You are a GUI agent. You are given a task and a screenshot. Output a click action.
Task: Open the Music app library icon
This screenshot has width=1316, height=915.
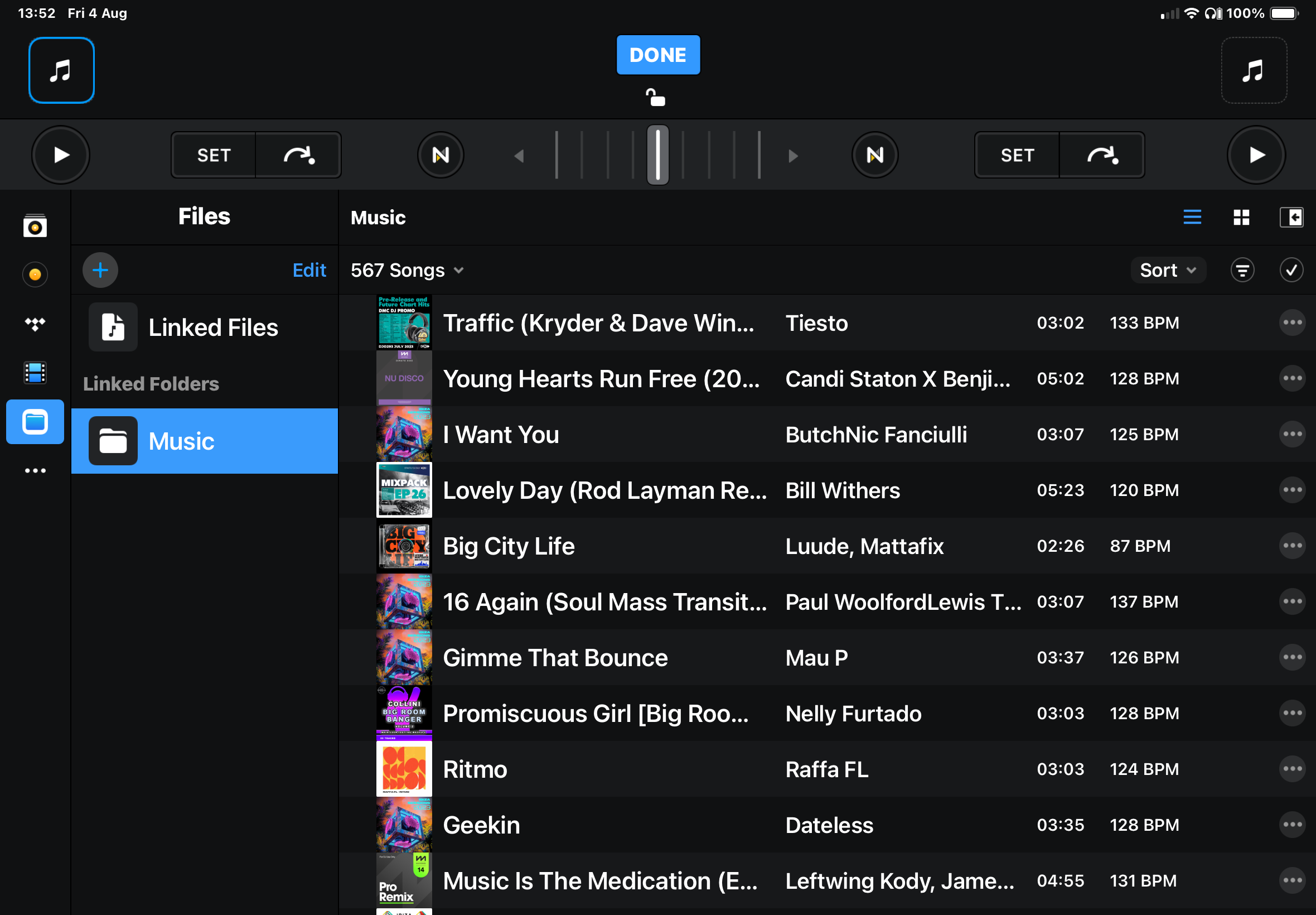(35, 226)
